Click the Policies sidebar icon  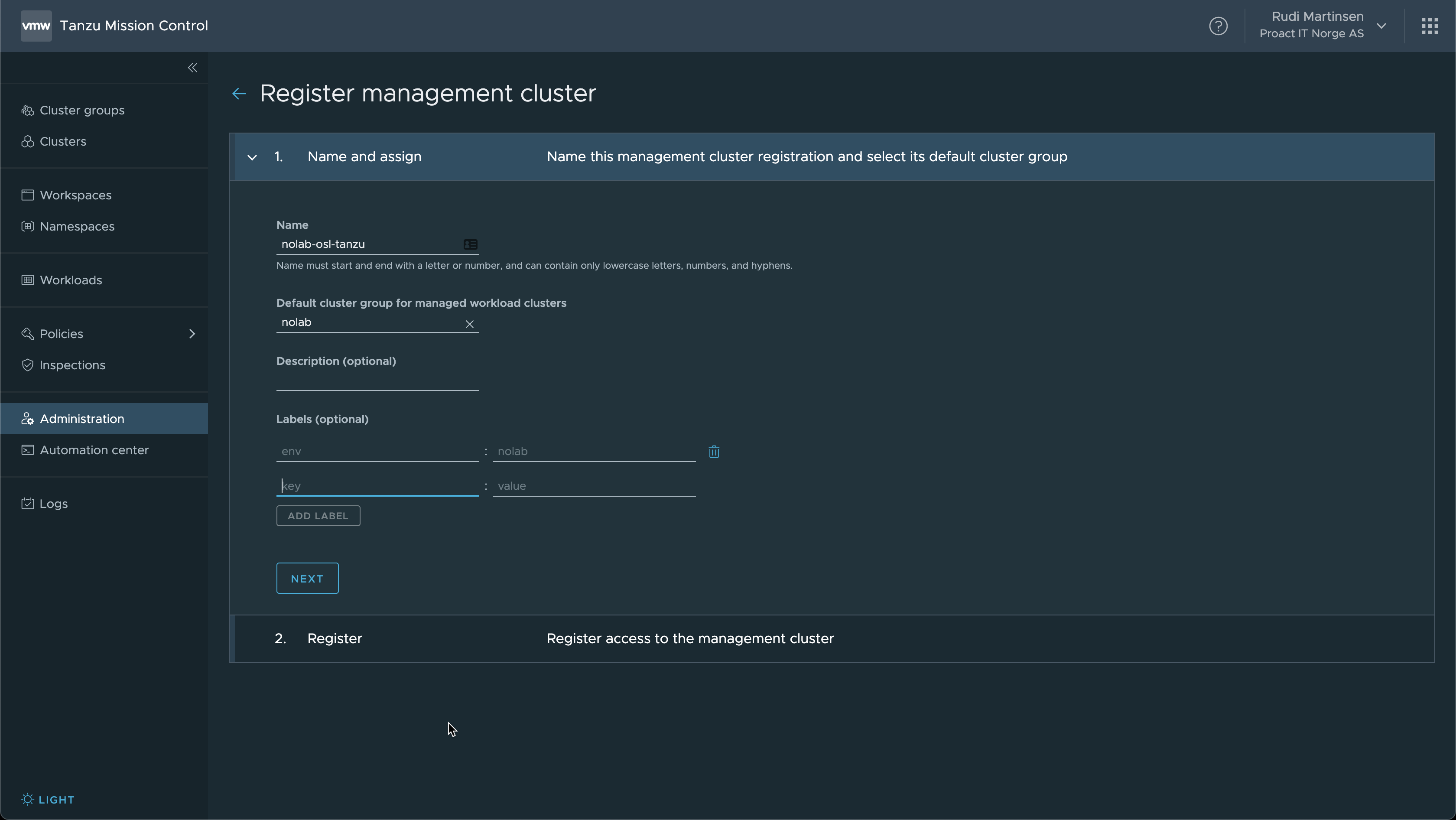pyautogui.click(x=27, y=333)
